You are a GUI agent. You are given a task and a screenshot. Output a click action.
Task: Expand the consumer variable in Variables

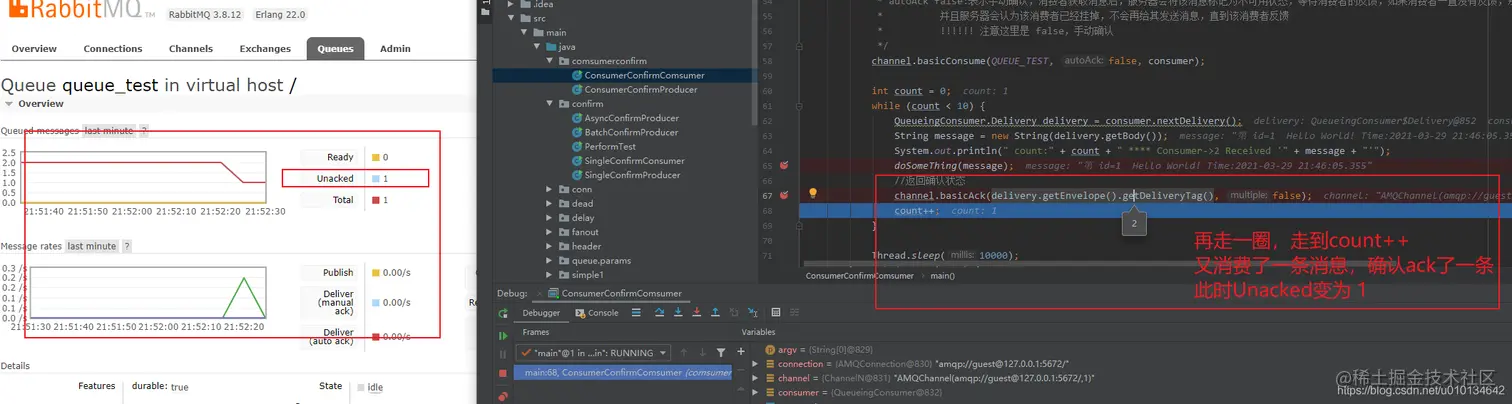coord(755,393)
